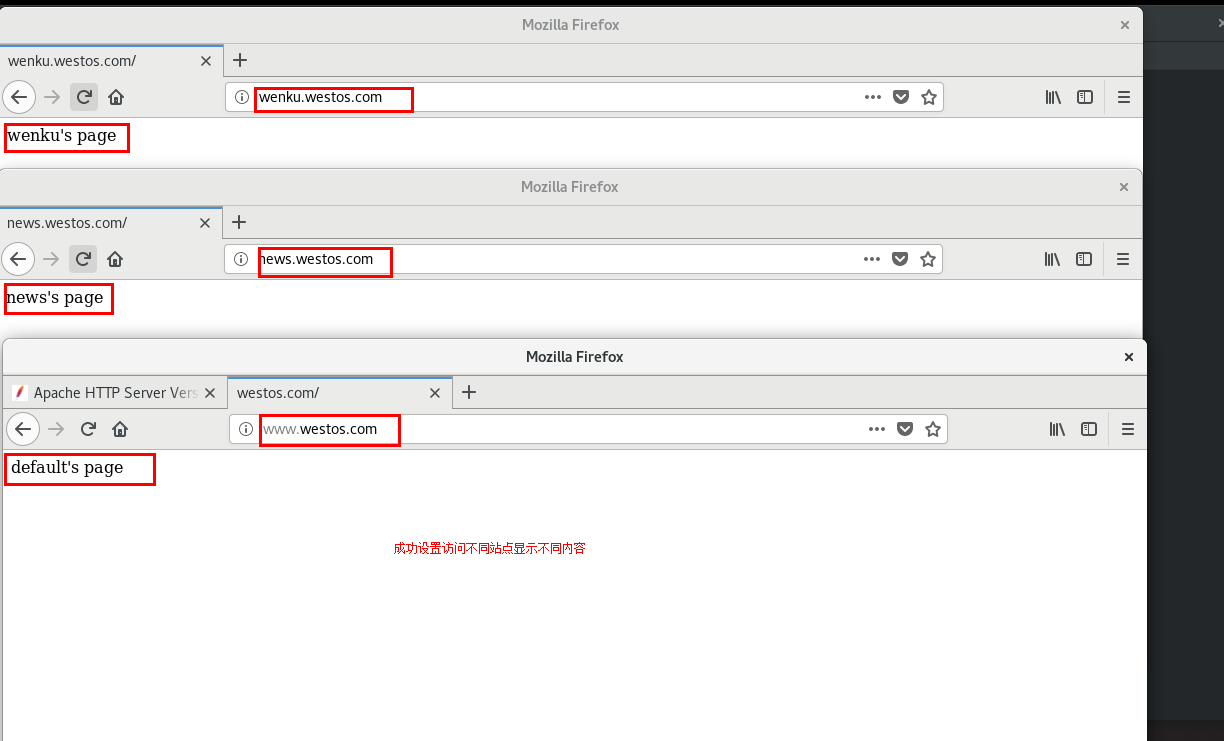Save www.westos.com page to Pocket
The height and width of the screenshot is (741, 1224).
tap(905, 429)
